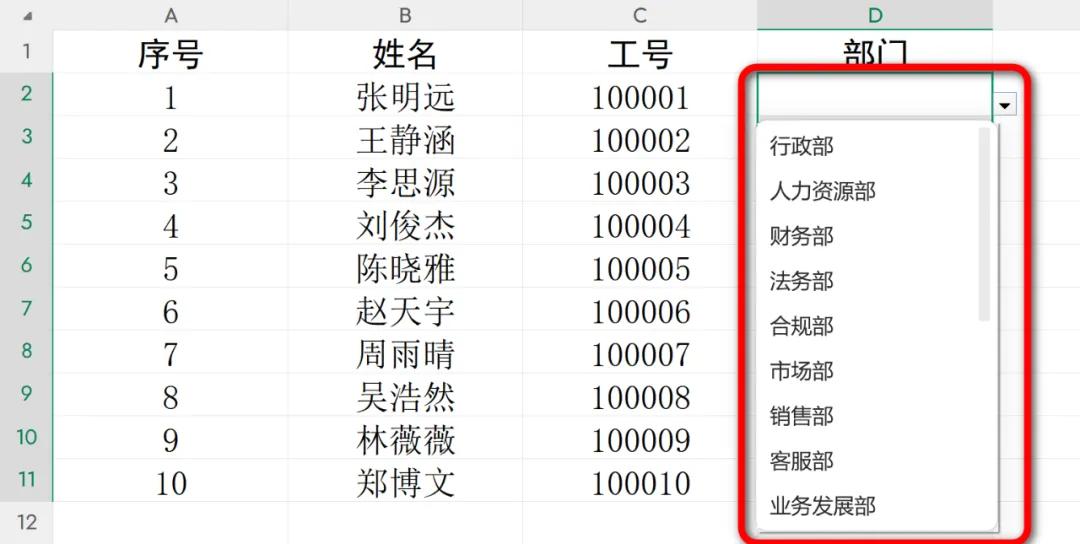Select the entire sheet with the corner triangle
This screenshot has height=544, width=1080.
[x=26, y=15]
